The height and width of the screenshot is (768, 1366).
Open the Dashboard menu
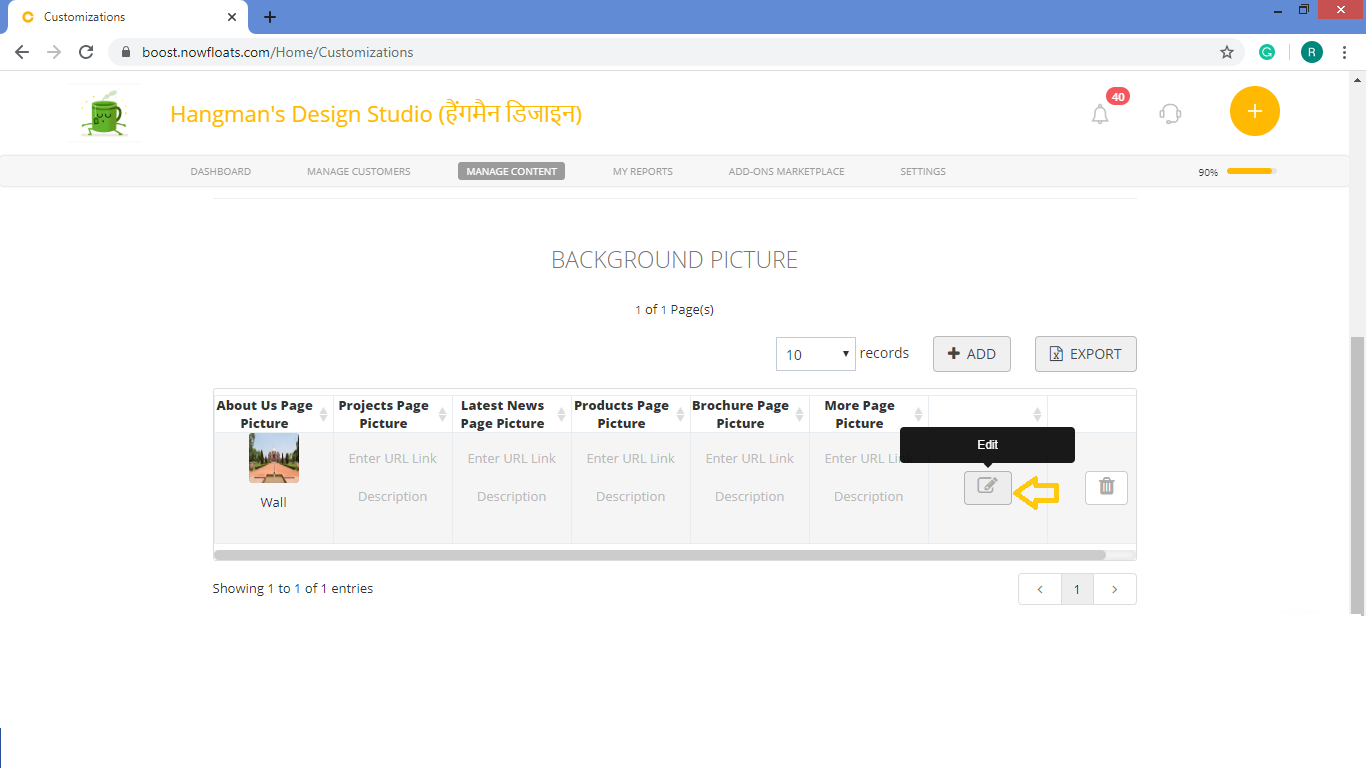pyautogui.click(x=221, y=171)
